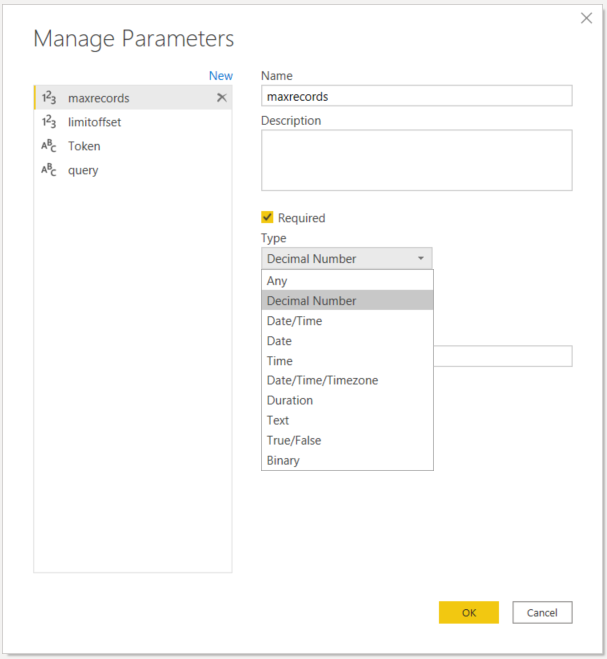Click the Cancel button
The image size is (607, 659).
[x=542, y=612]
